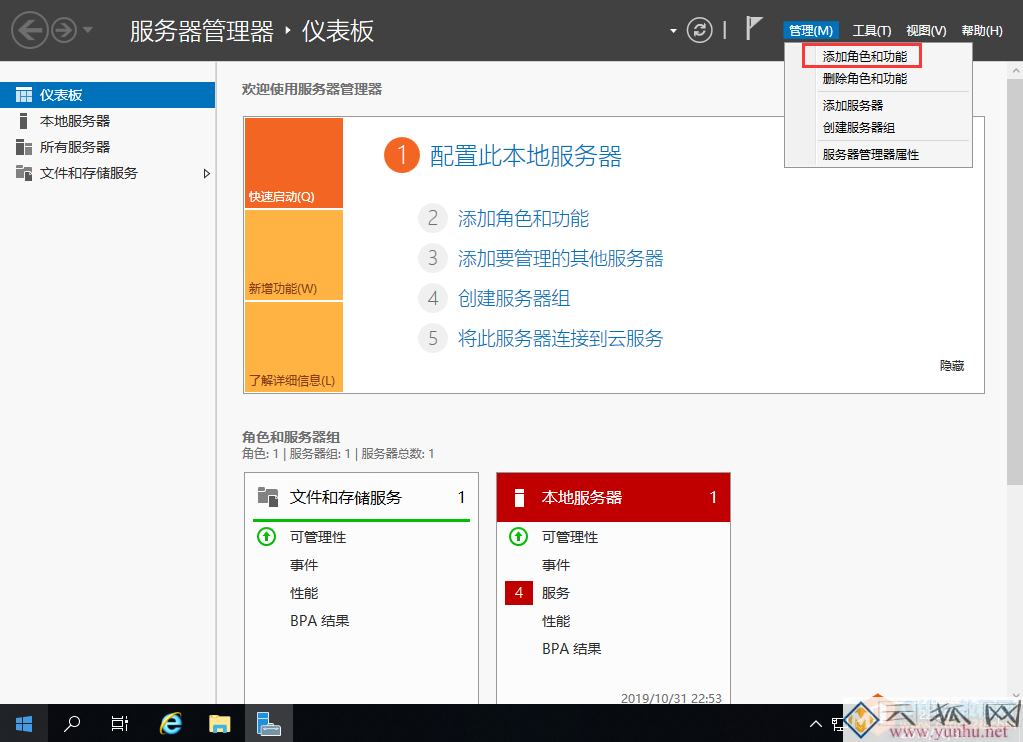Click the 隐藏 link
This screenshot has width=1023, height=742.
tap(951, 365)
